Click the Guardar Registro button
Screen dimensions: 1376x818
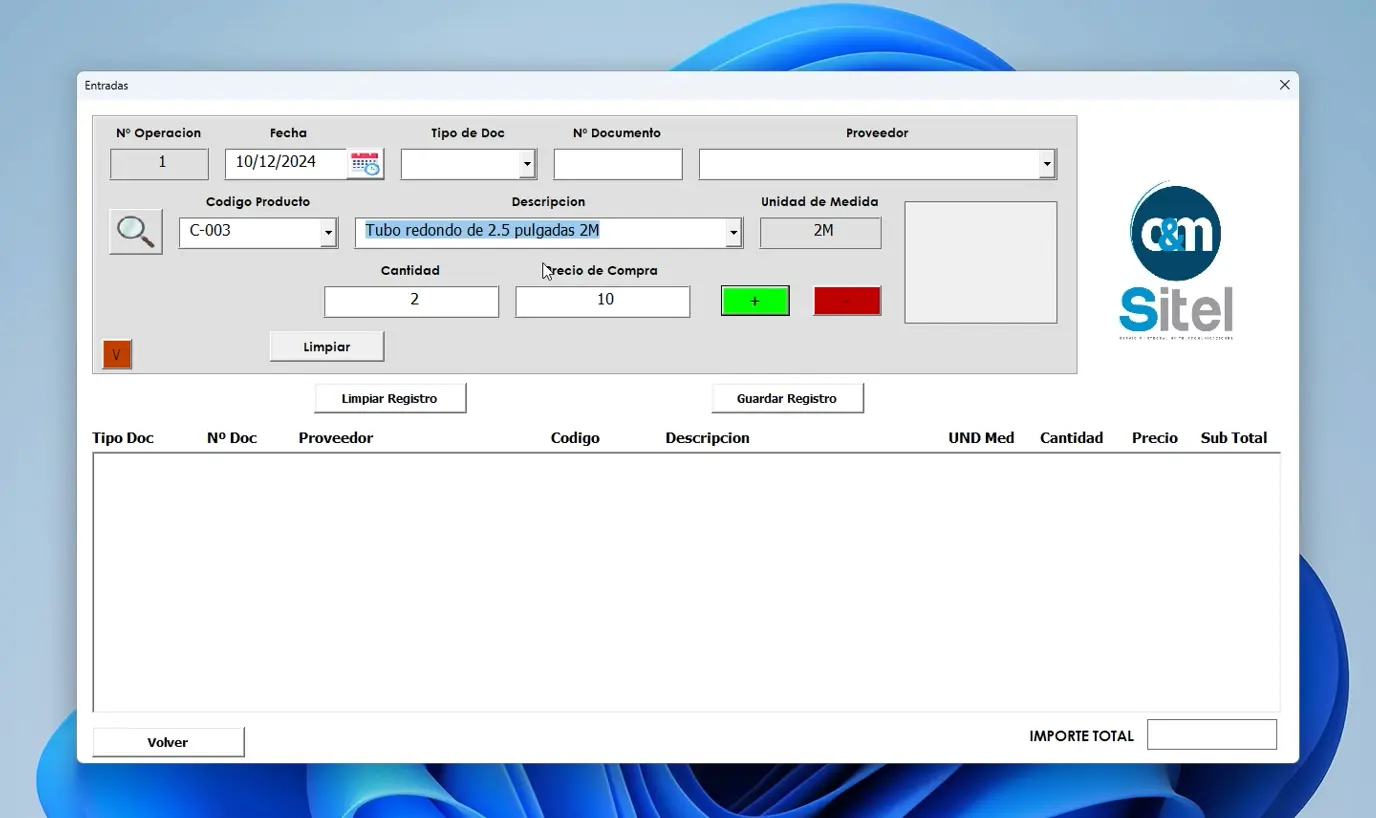(x=787, y=398)
